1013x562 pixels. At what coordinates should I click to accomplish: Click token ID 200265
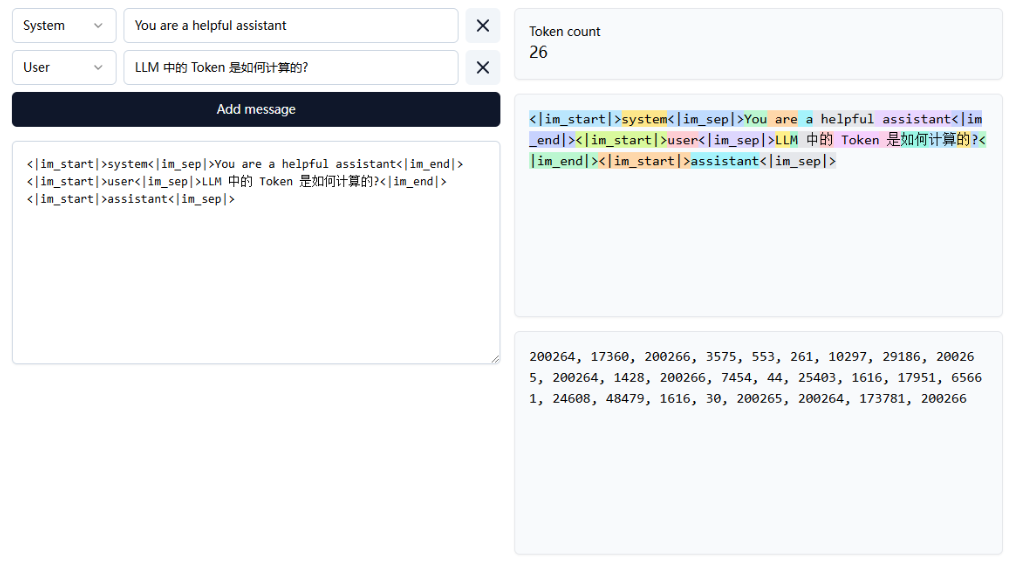(x=759, y=399)
